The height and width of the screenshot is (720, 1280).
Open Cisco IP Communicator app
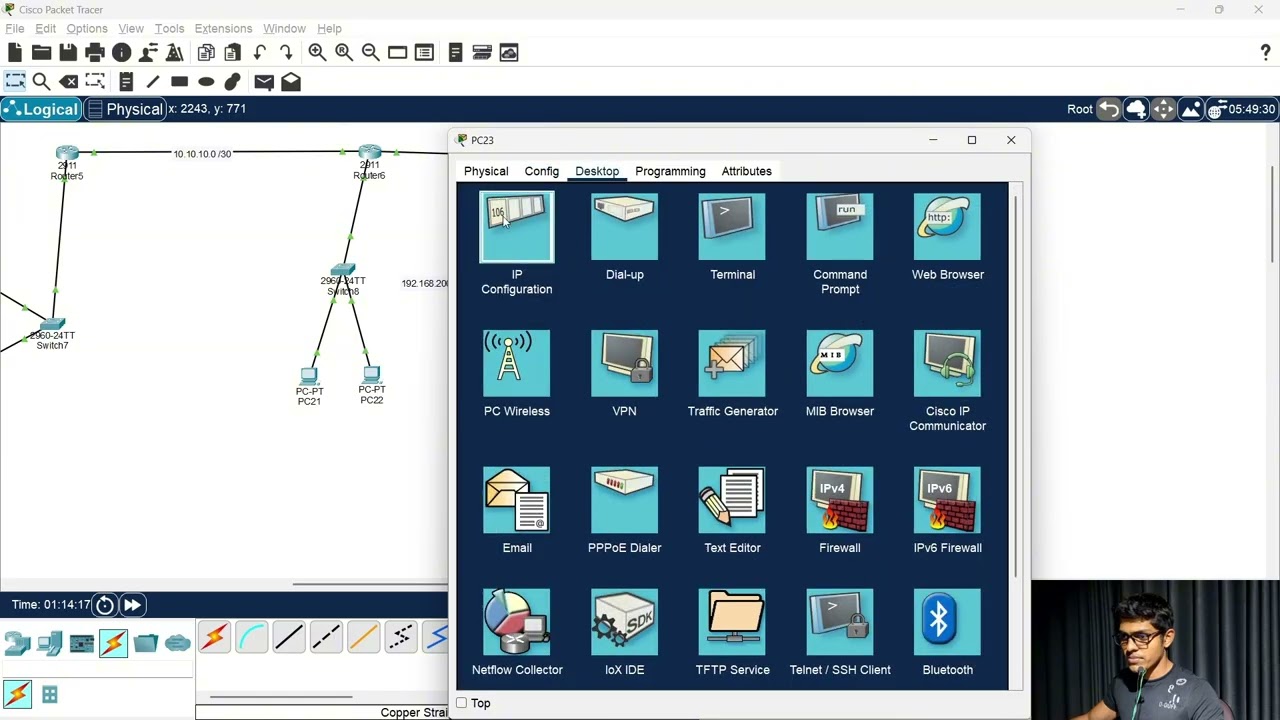coord(947,363)
